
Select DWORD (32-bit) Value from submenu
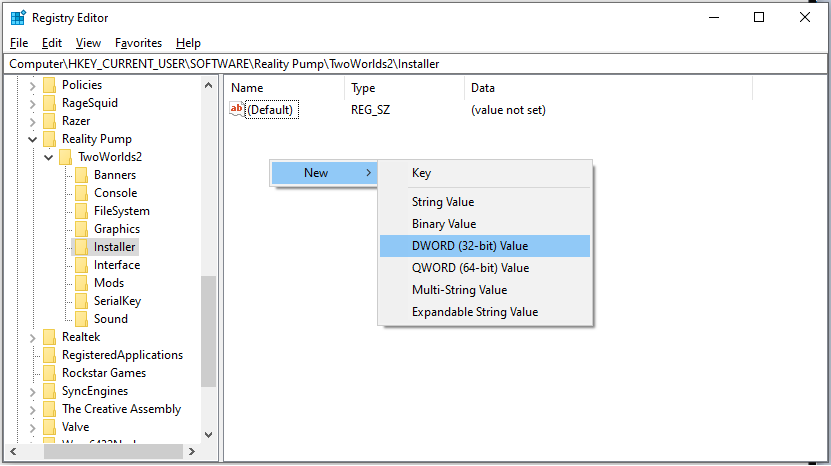coord(470,246)
